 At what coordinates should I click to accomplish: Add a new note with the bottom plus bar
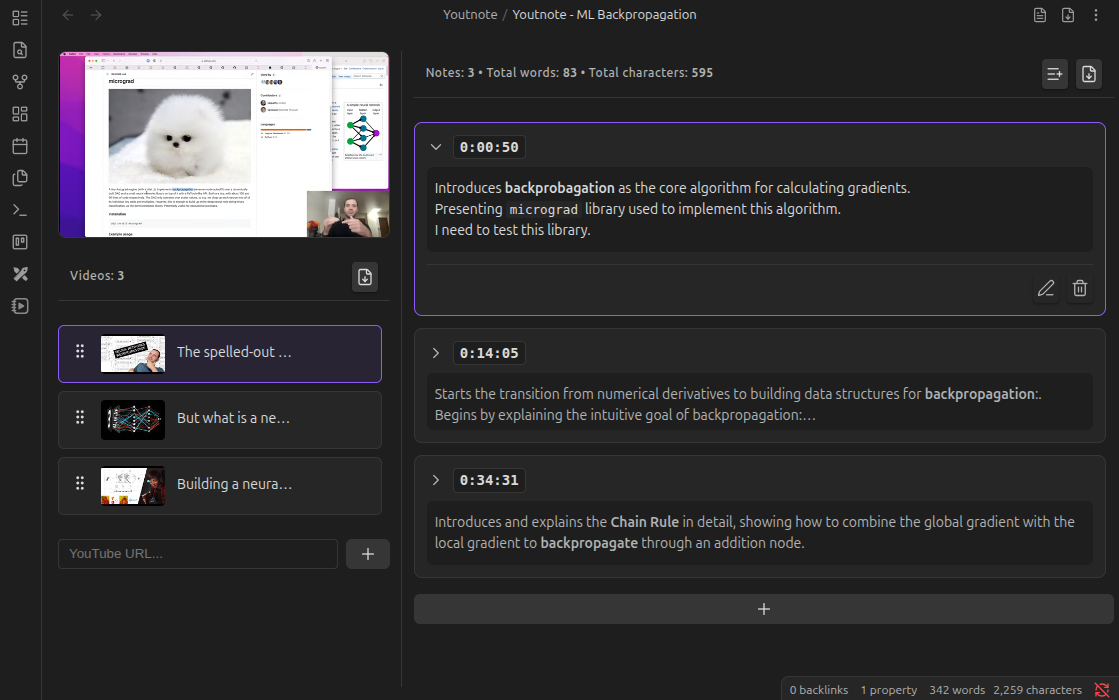click(x=763, y=609)
